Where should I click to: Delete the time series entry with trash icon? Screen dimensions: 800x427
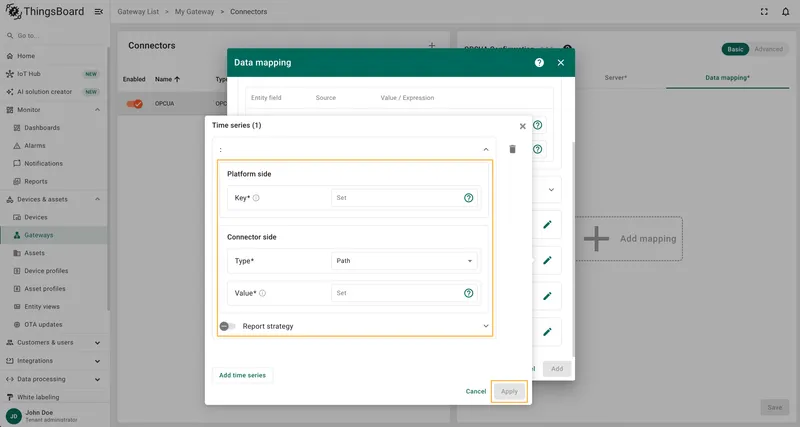(x=512, y=149)
